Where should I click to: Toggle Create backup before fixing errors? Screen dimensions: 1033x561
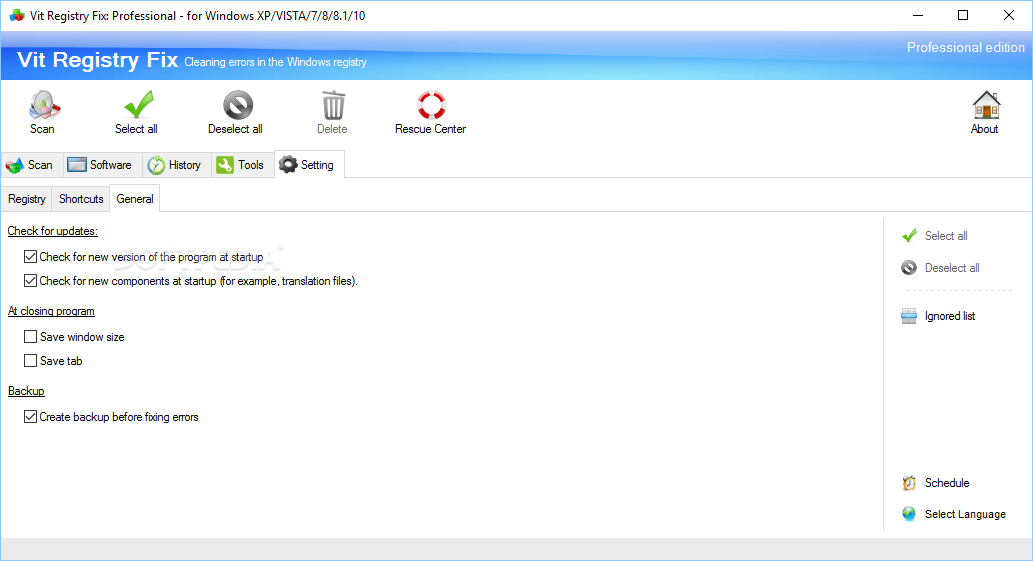coord(111,417)
